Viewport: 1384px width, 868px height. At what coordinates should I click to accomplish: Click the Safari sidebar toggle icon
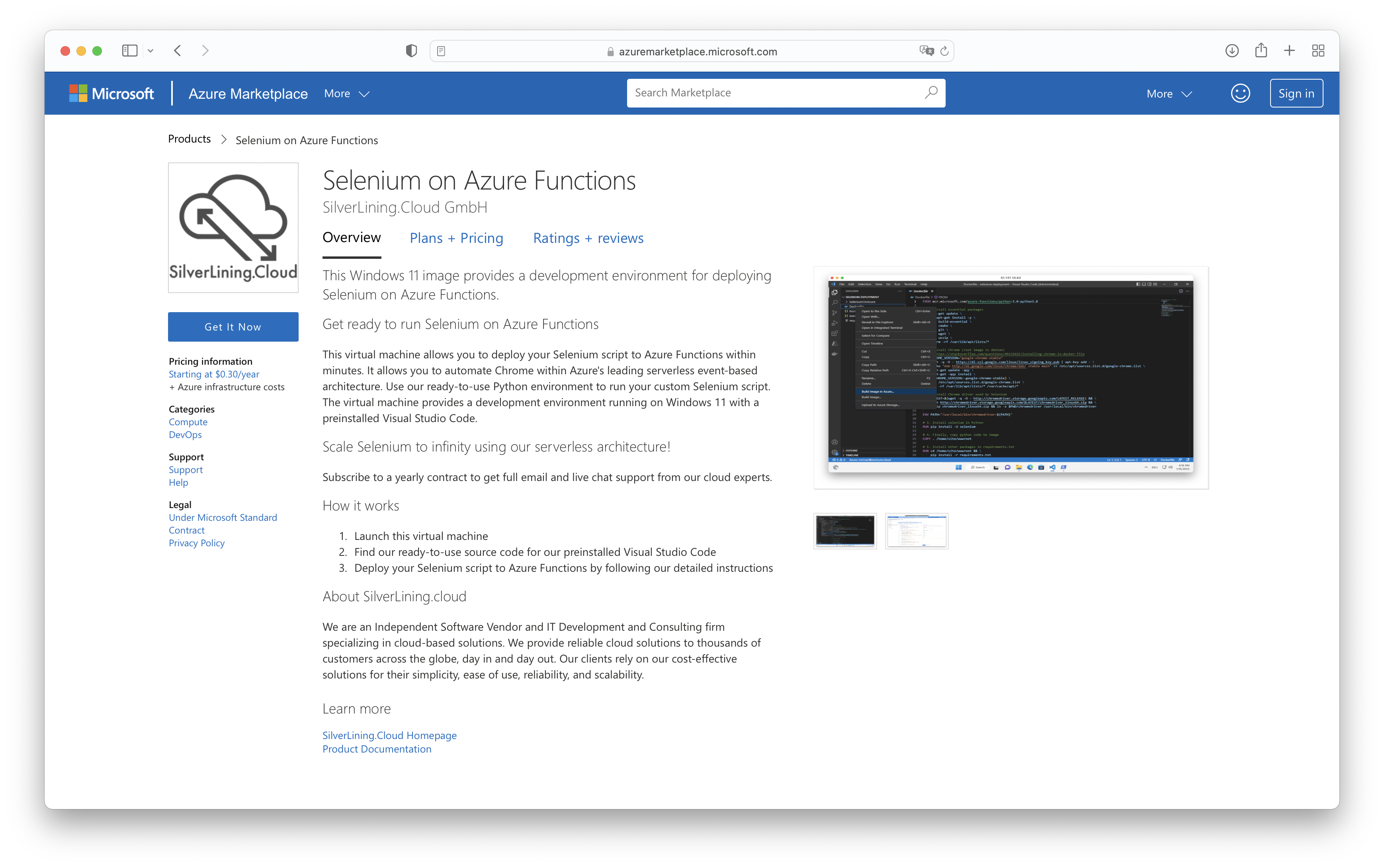(130, 51)
